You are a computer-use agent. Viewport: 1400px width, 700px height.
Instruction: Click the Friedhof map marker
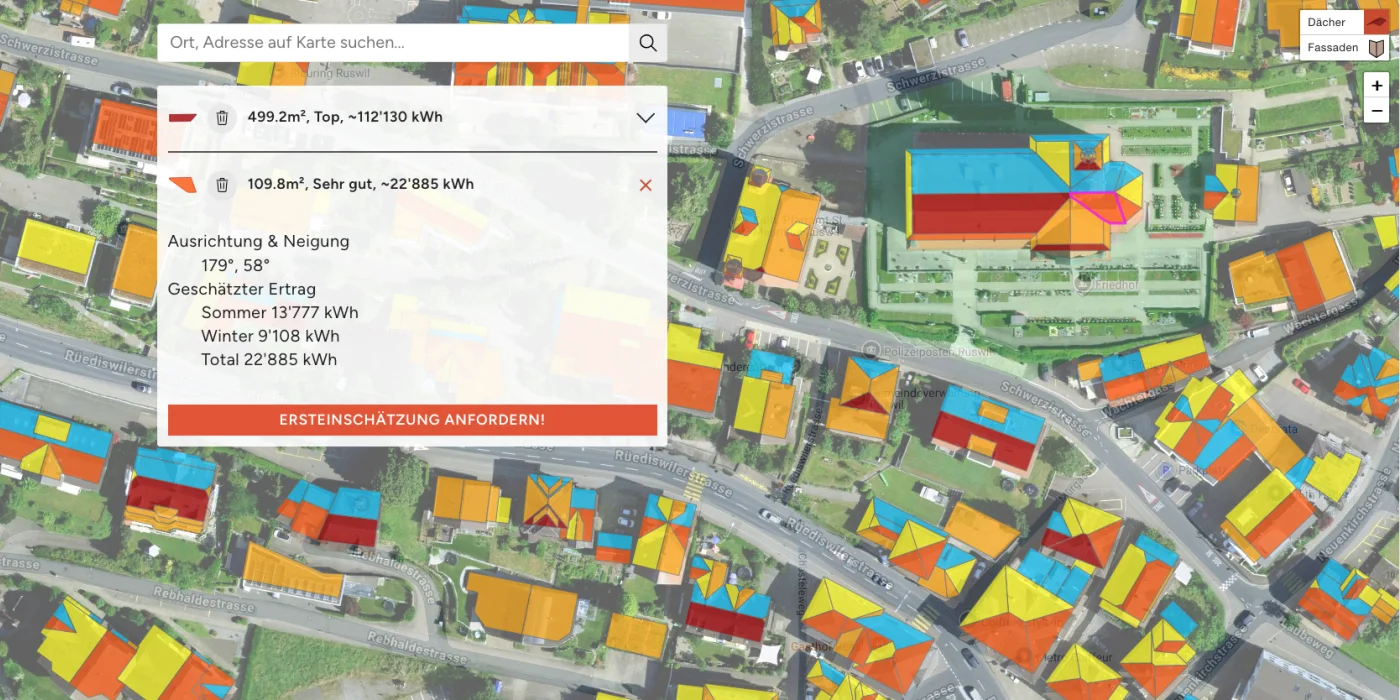pos(1081,284)
